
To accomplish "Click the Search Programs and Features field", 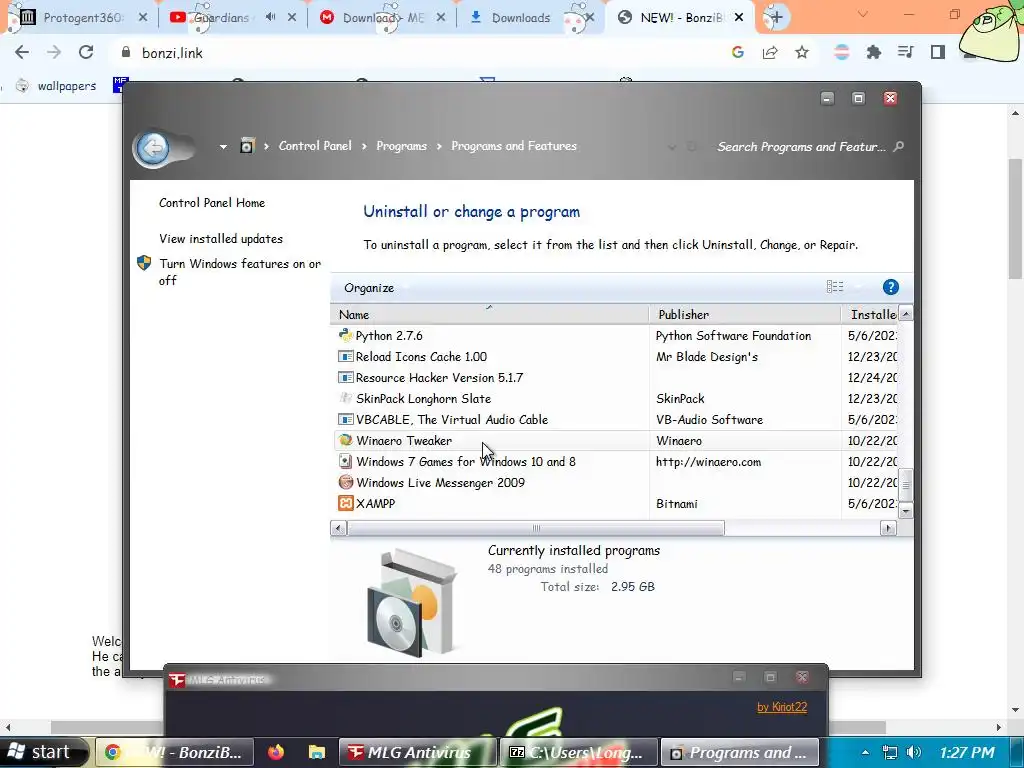I will (801, 147).
